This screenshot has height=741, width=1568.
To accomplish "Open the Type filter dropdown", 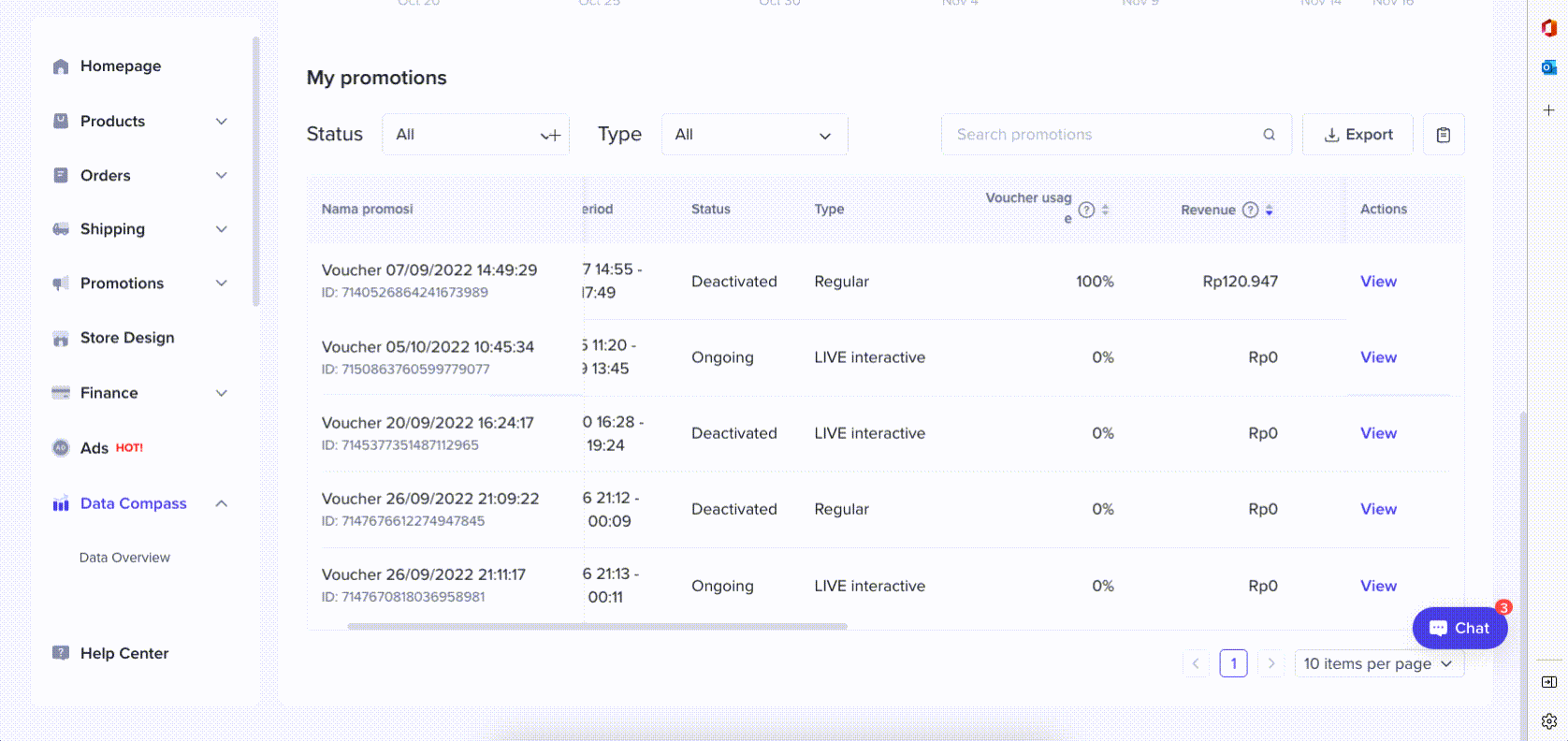I will coord(754,135).
